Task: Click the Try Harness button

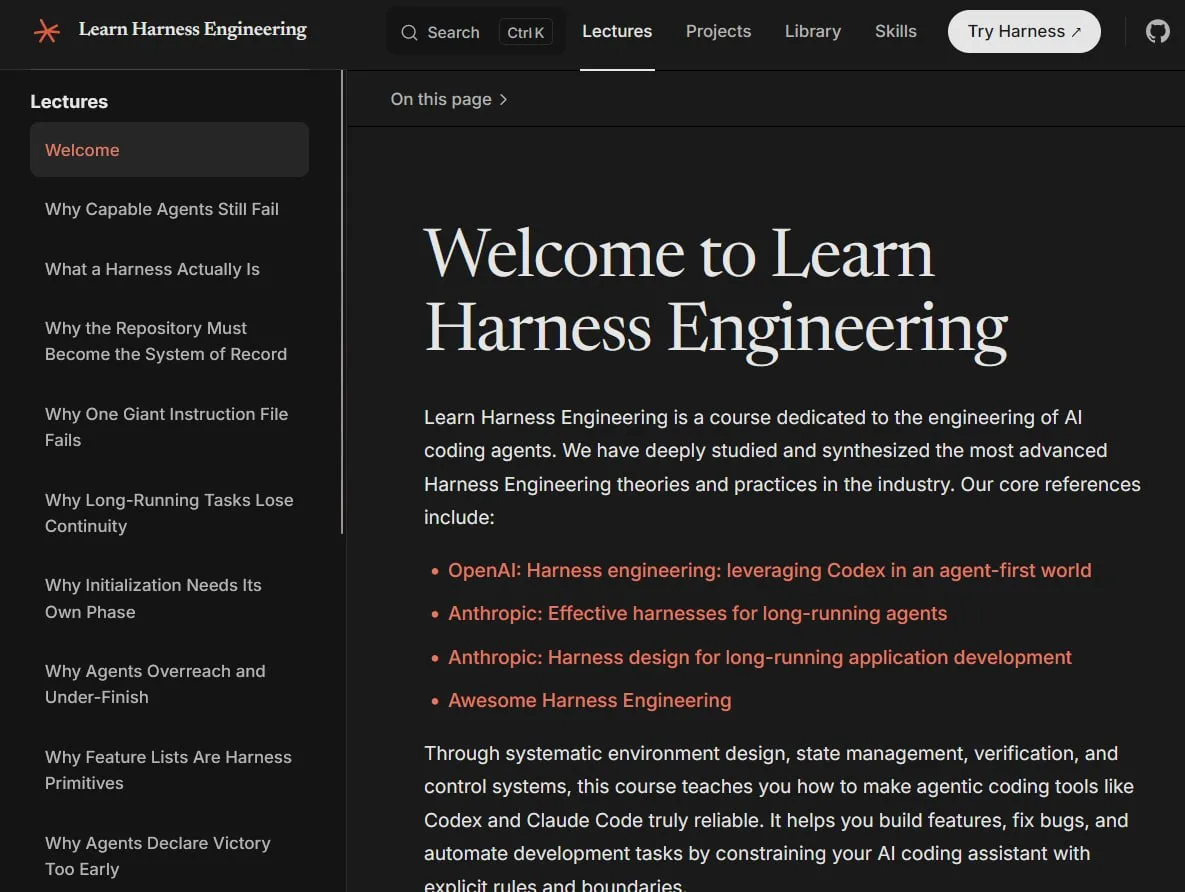Action: coord(1024,32)
